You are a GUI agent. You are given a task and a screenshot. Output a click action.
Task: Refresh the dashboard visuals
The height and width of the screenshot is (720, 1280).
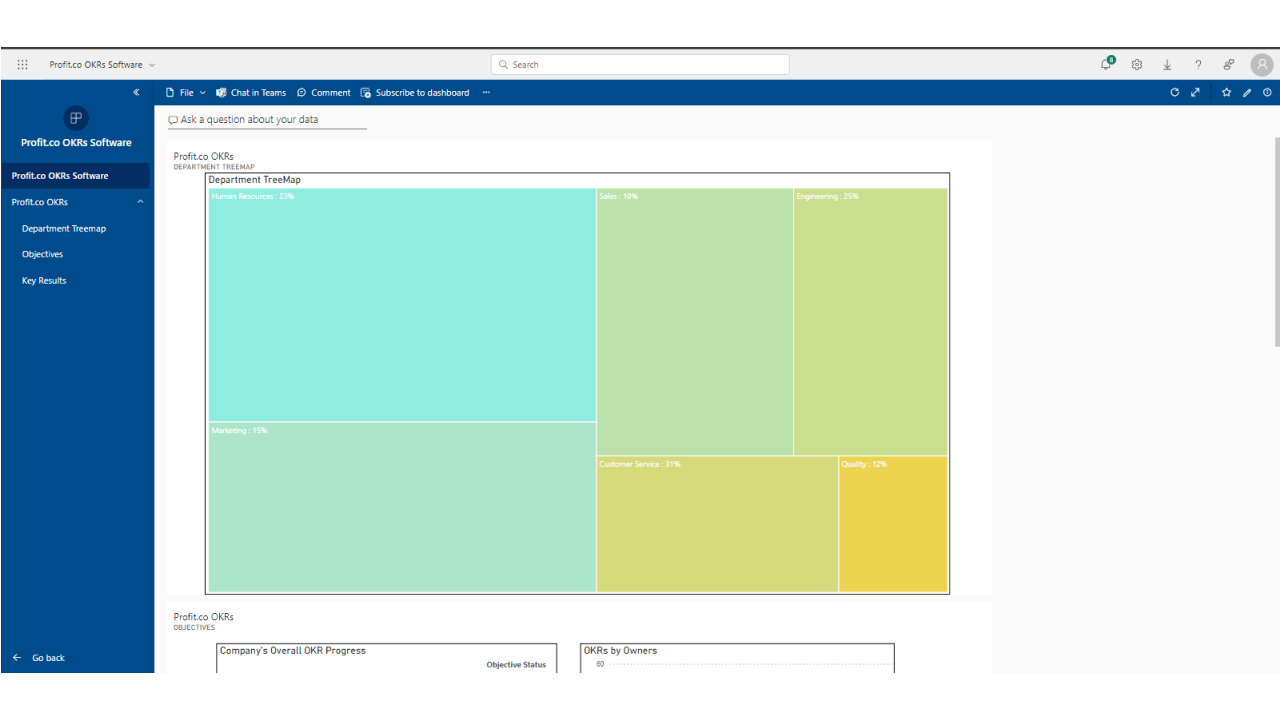coord(1175,92)
